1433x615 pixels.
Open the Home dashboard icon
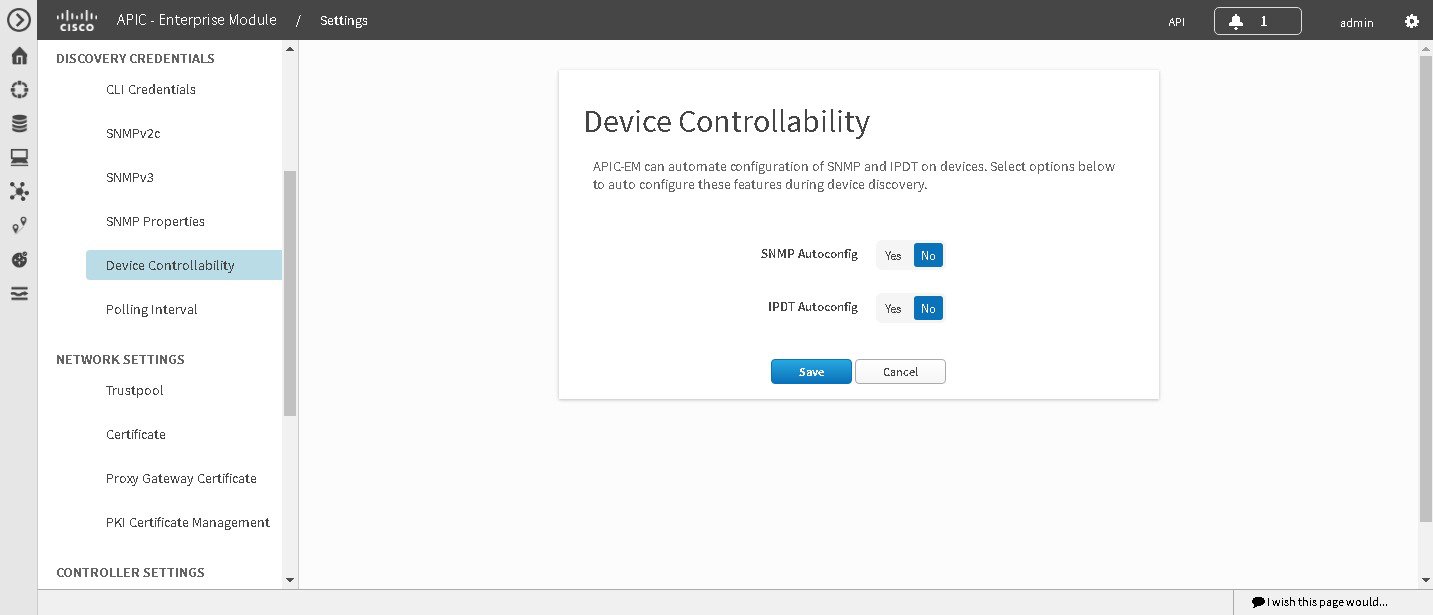(x=18, y=55)
